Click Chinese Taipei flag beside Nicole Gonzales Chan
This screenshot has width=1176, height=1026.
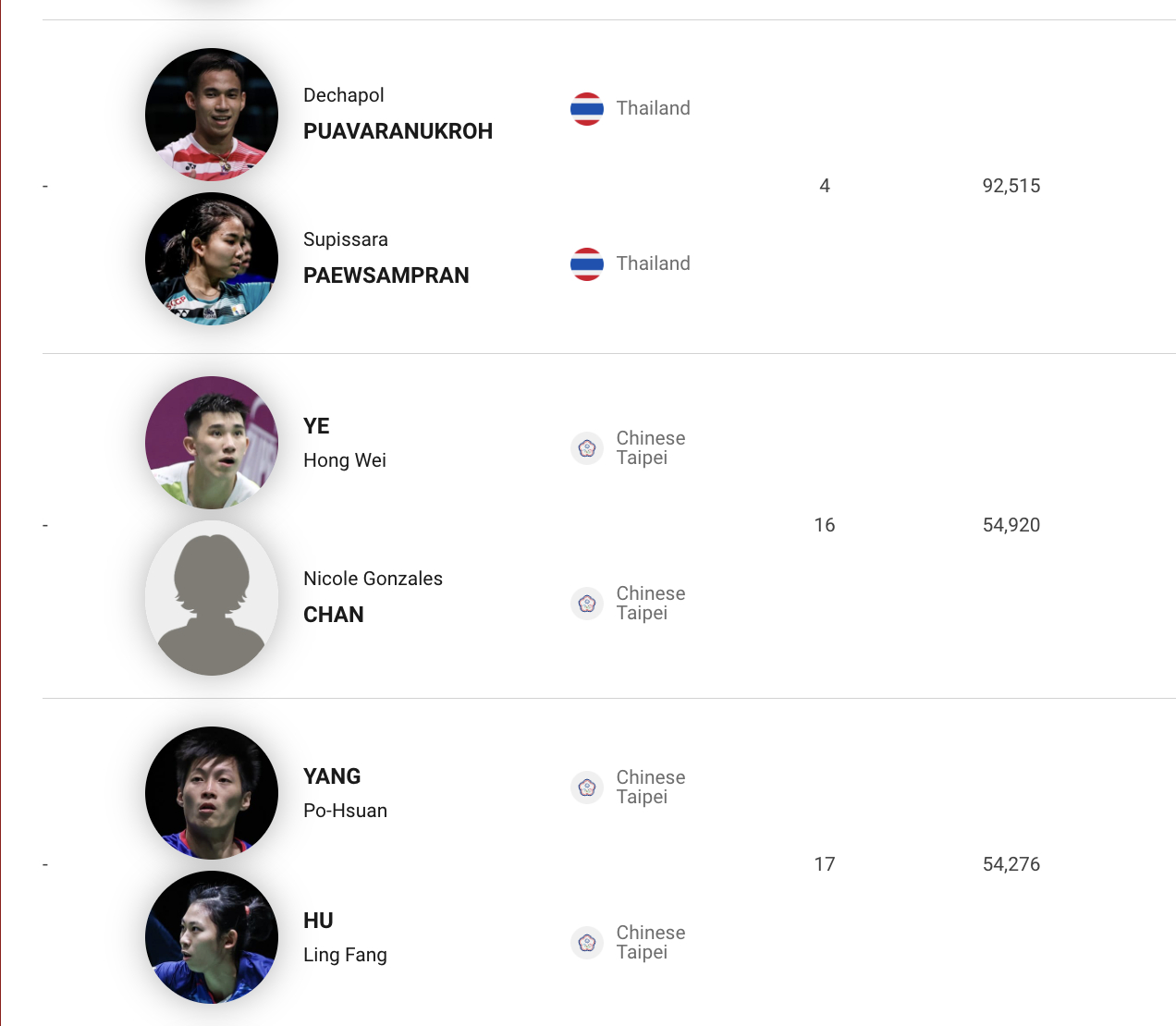pyautogui.click(x=587, y=604)
